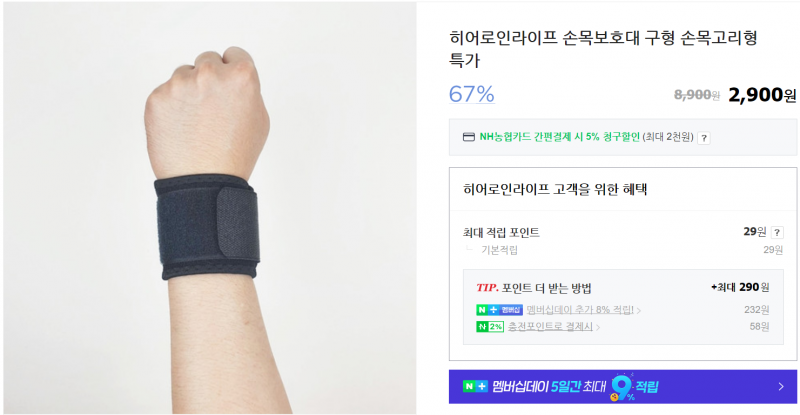Click the N+ logo on purple banner

click(x=475, y=386)
